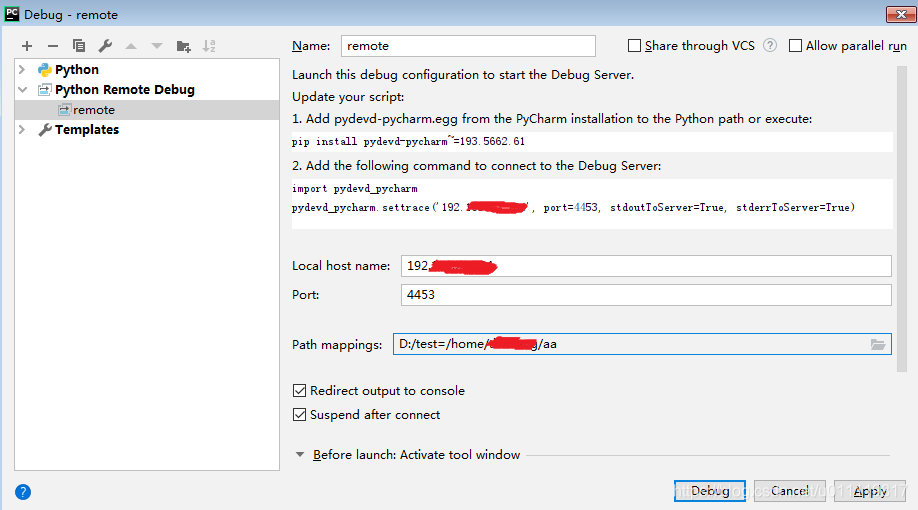Viewport: 918px width, 510px height.
Task: Click the right-side vertical scrollbar
Action: (902, 218)
